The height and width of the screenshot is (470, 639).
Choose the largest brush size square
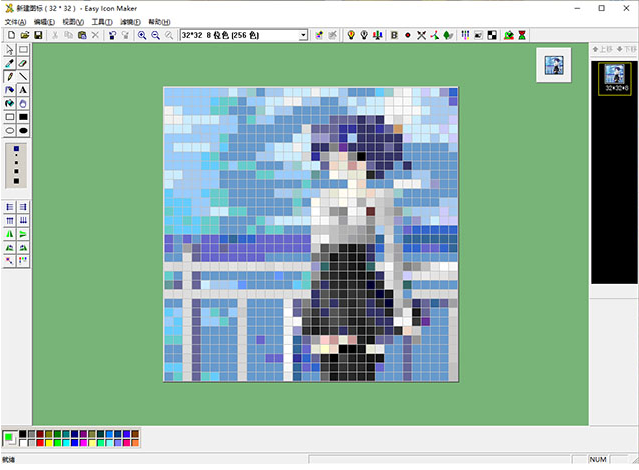(16, 180)
